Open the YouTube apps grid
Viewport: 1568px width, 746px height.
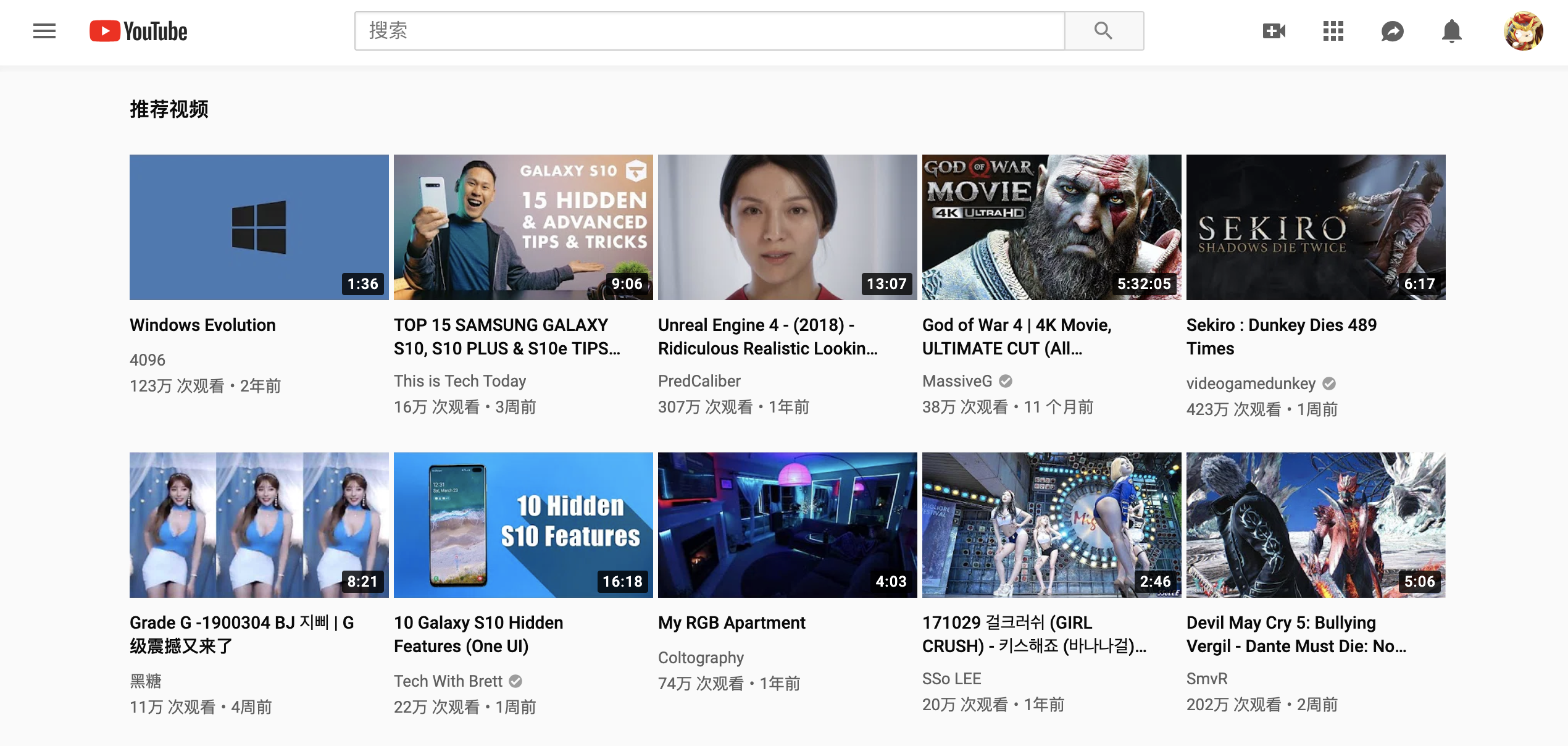(1333, 31)
